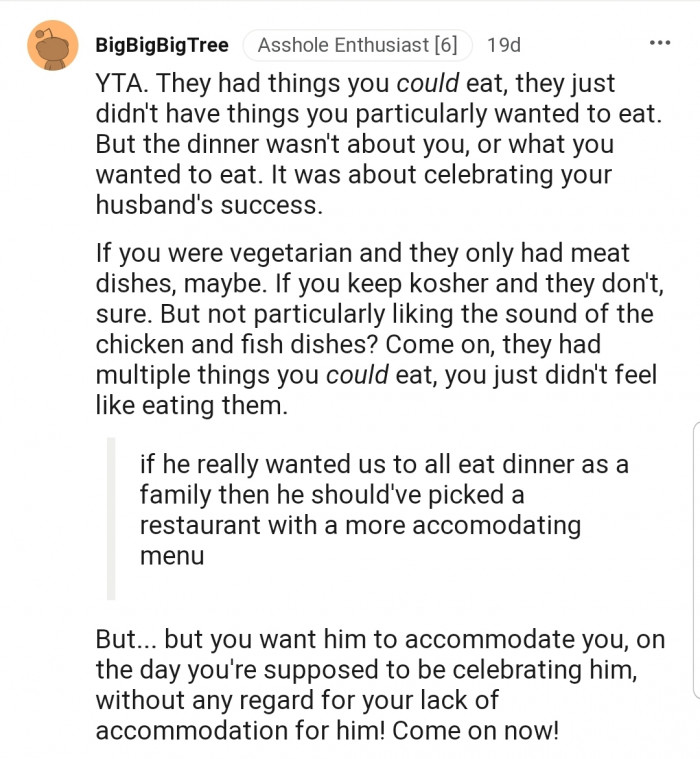Click the gray vertical quote bar

click(111, 518)
